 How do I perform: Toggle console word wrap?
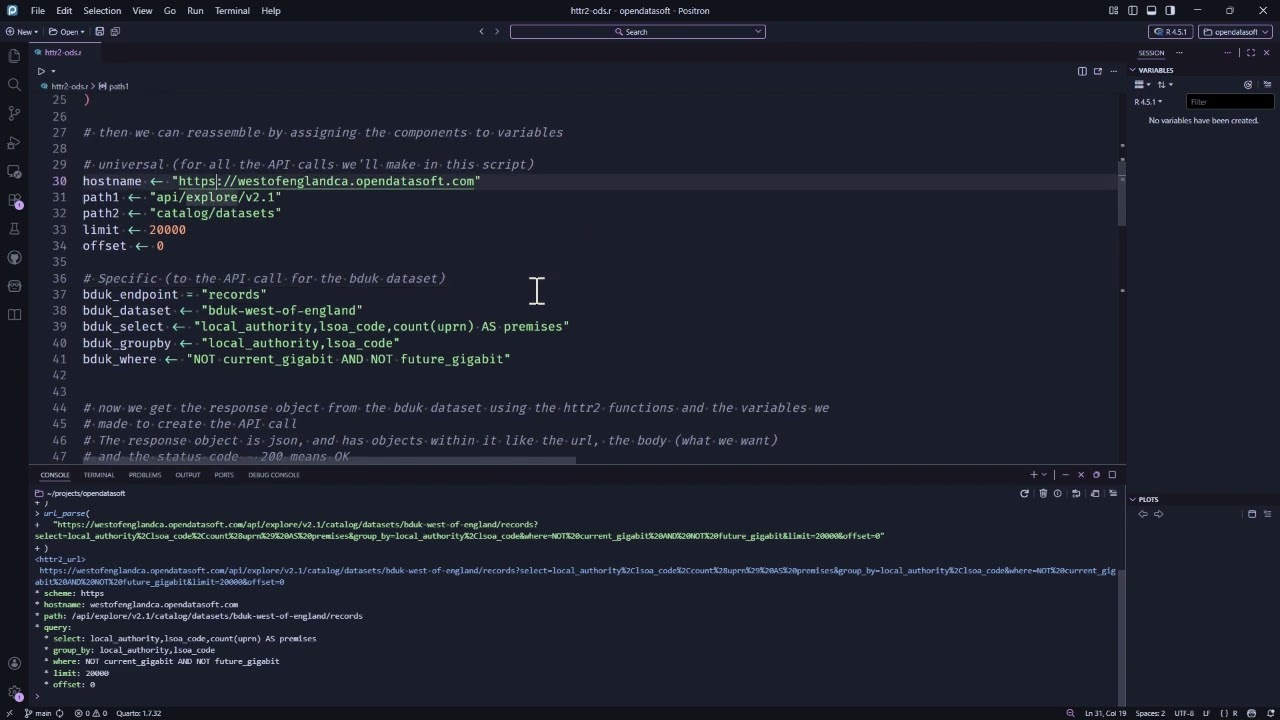pyautogui.click(x=1076, y=493)
